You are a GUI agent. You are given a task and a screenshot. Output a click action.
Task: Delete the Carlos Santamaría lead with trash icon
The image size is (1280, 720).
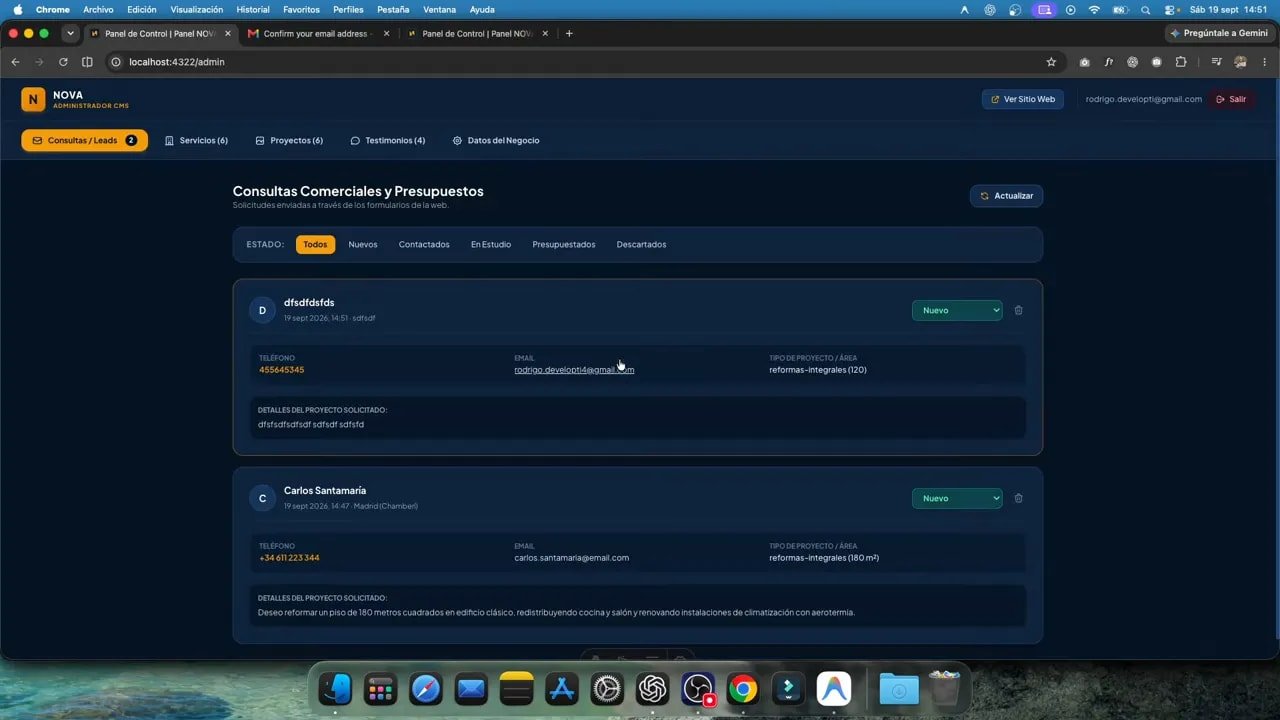pos(1018,498)
